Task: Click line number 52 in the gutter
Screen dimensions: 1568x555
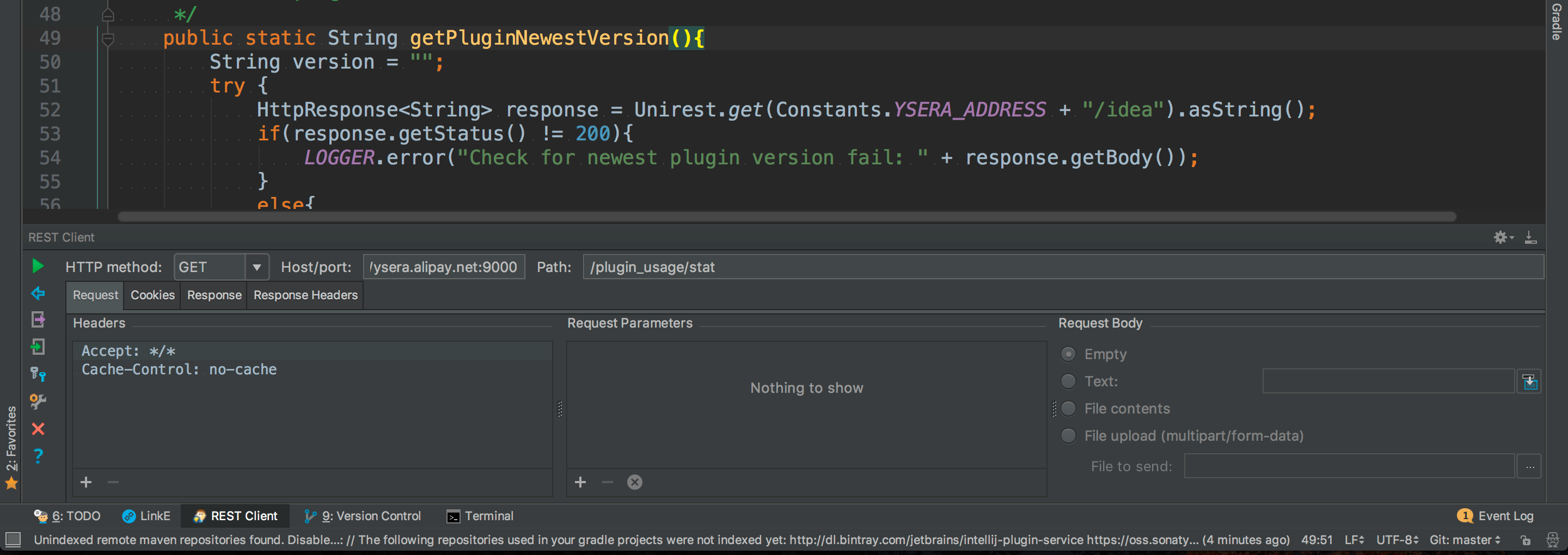Action: tap(50, 109)
